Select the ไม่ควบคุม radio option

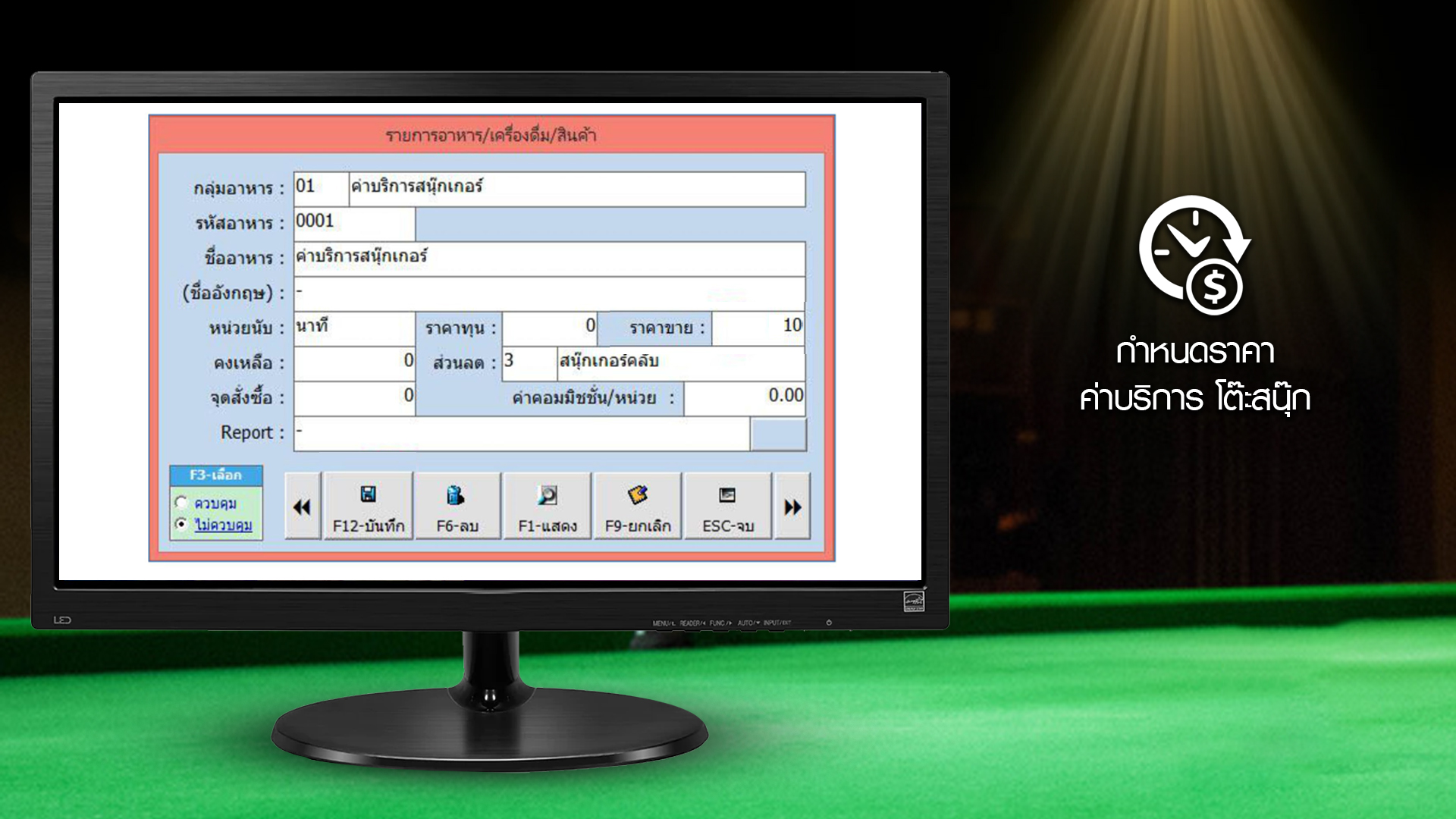point(182,524)
